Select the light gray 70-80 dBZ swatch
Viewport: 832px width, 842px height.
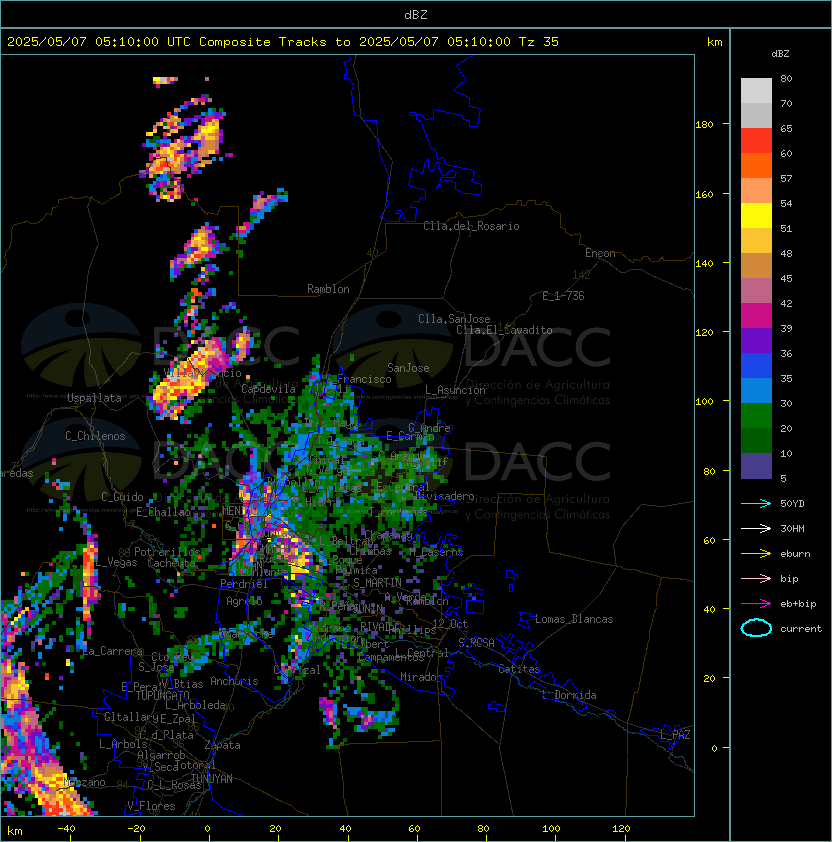click(x=756, y=91)
